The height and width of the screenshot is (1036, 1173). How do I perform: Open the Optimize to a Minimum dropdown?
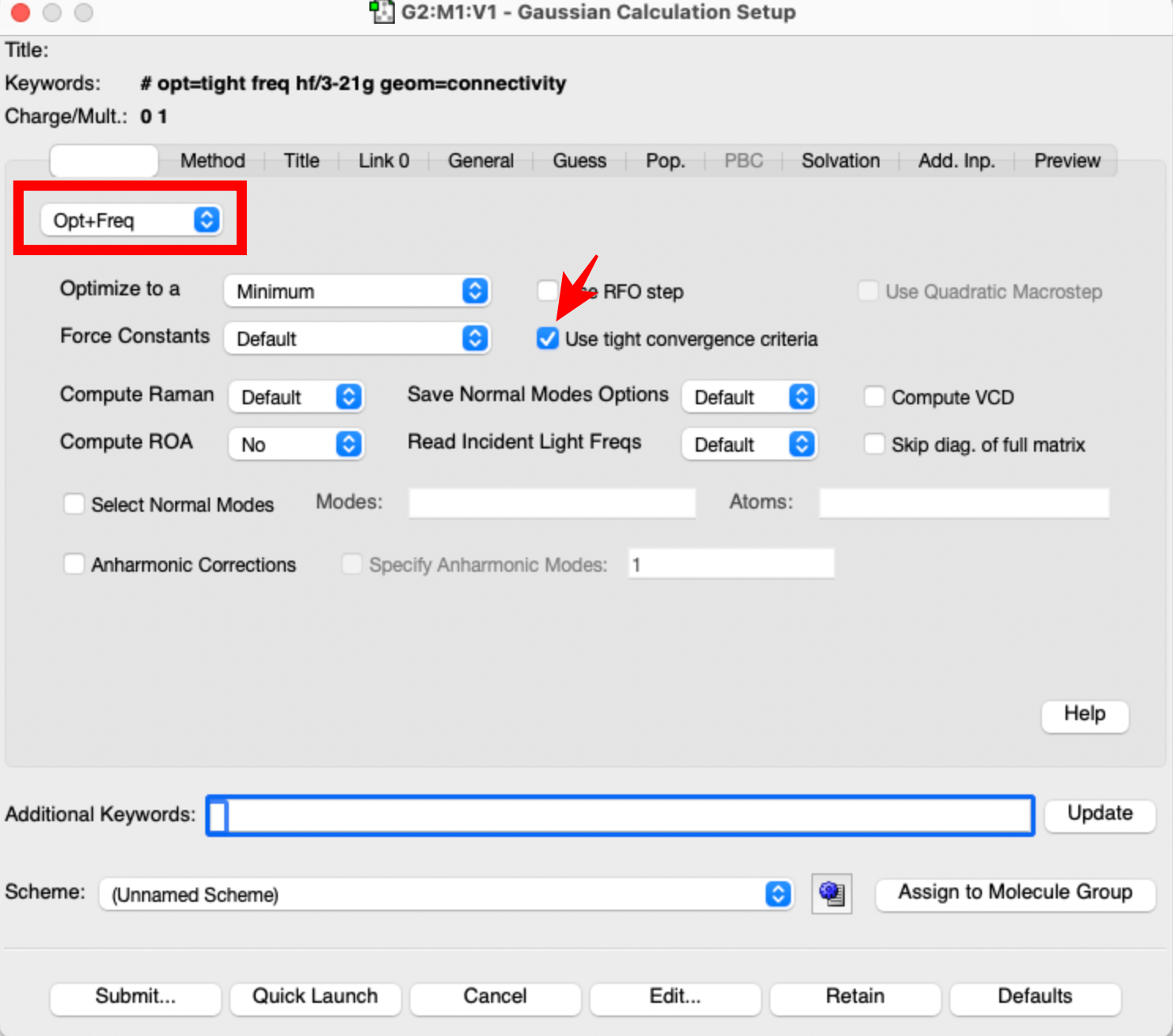[357, 291]
